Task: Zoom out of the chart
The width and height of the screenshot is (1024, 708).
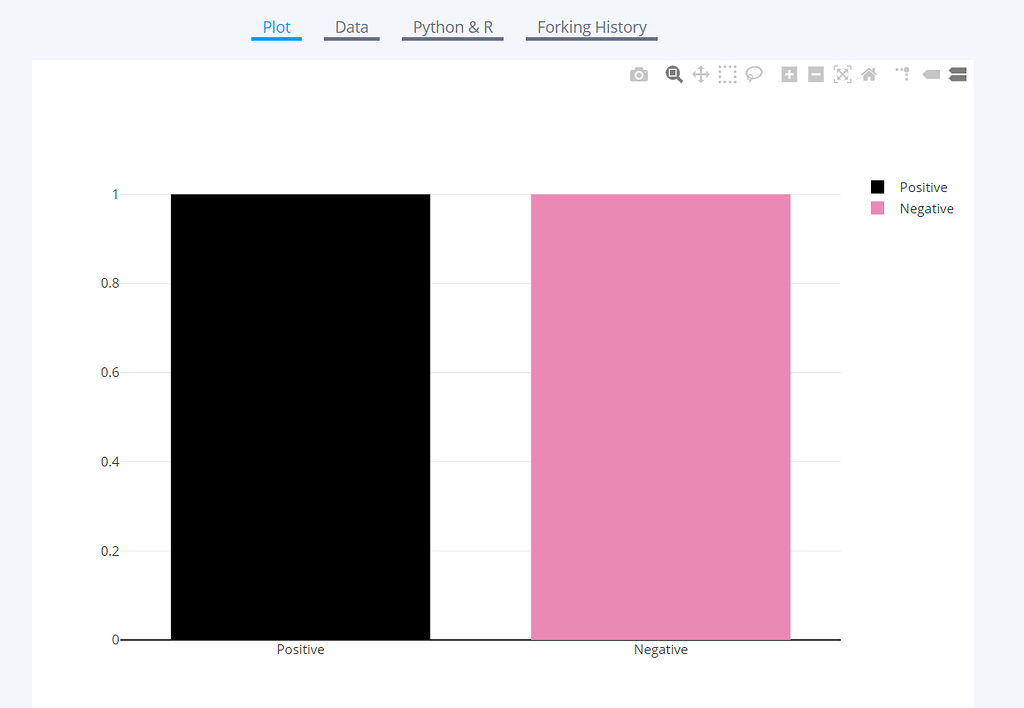Action: pos(815,74)
